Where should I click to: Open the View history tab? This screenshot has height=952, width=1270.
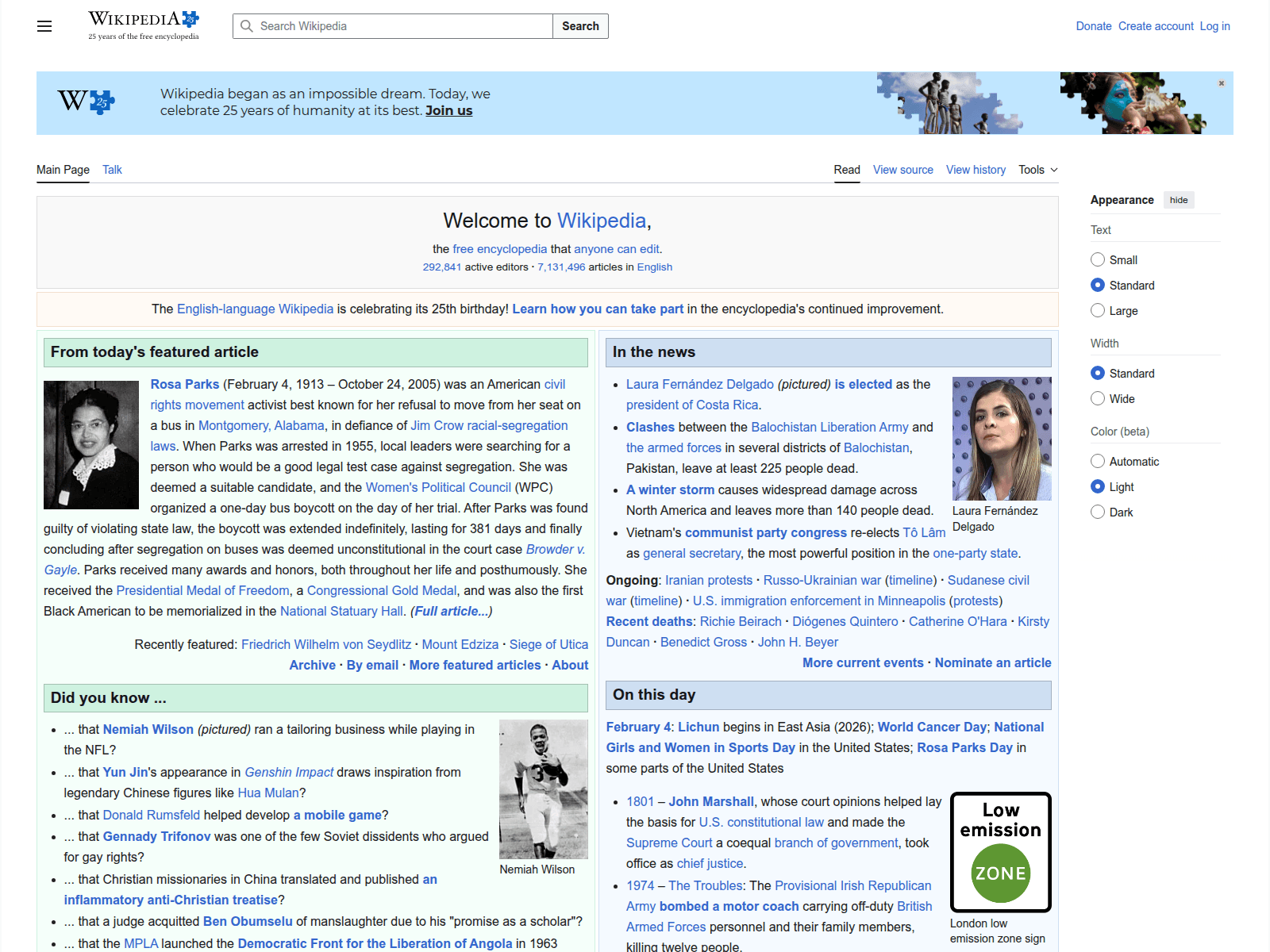click(x=976, y=170)
